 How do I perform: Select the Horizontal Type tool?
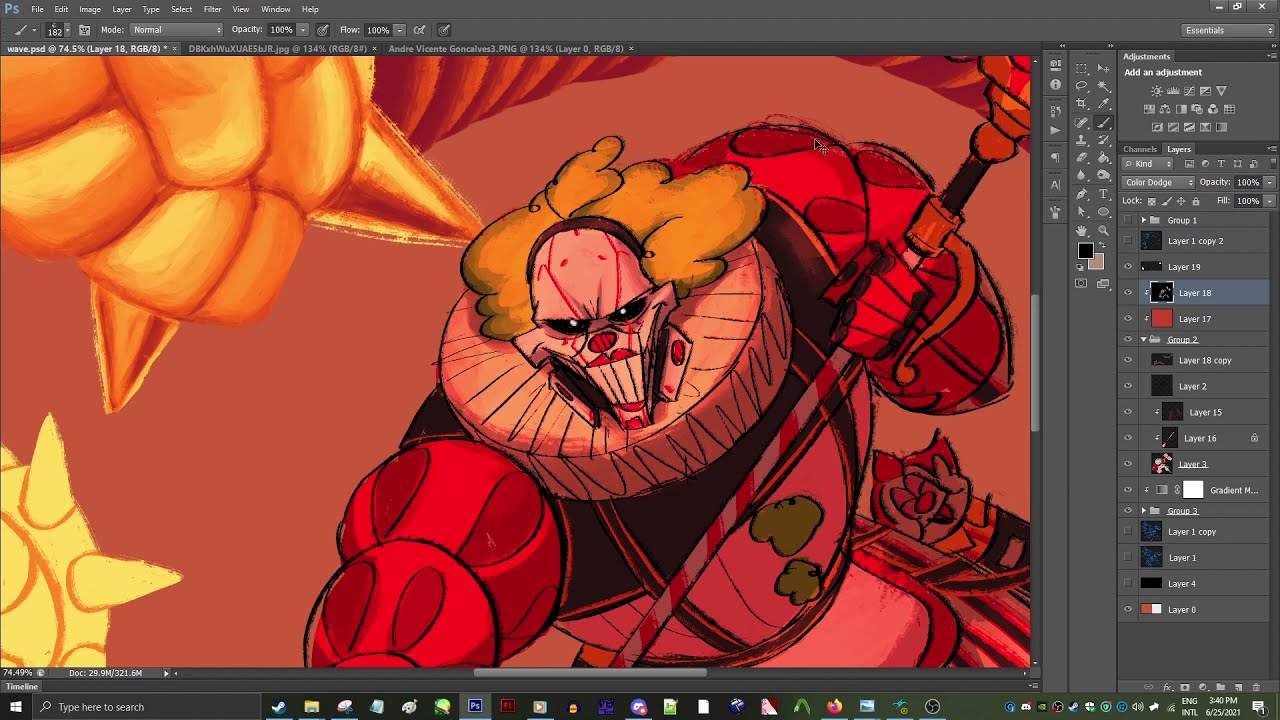1104,194
